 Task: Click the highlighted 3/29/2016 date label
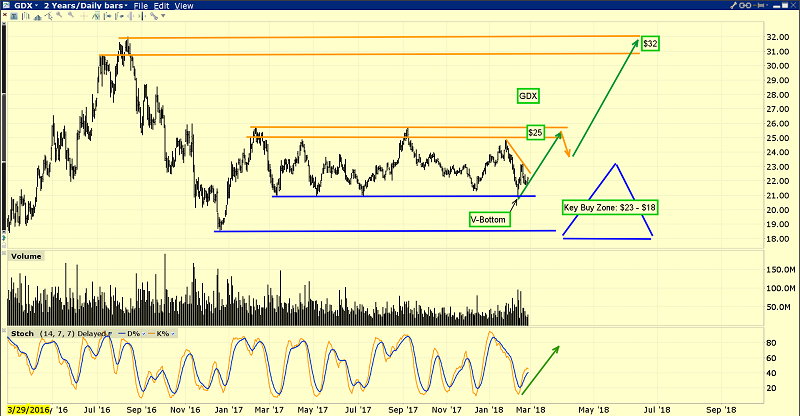[x=29, y=409]
